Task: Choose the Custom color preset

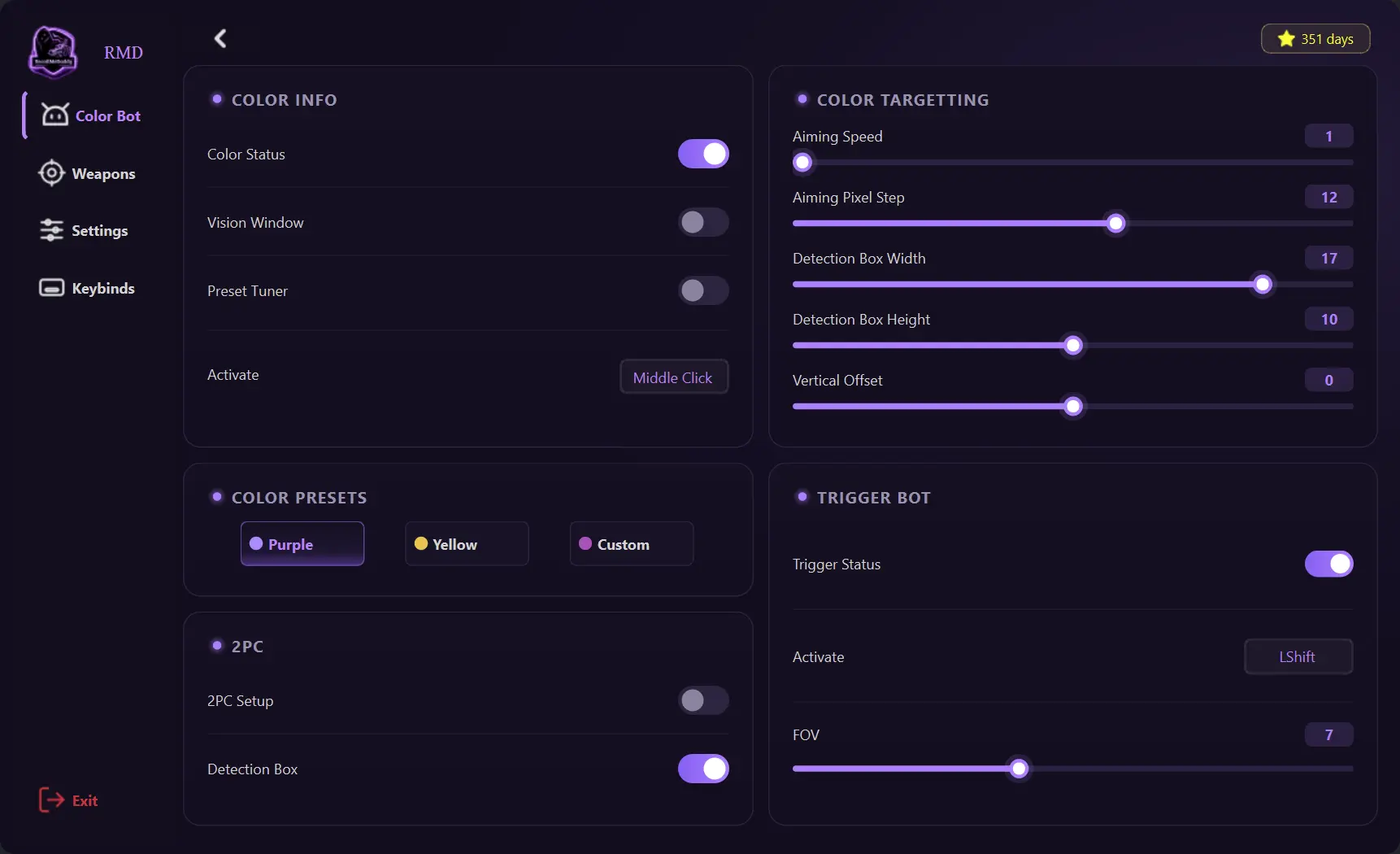Action: point(632,543)
